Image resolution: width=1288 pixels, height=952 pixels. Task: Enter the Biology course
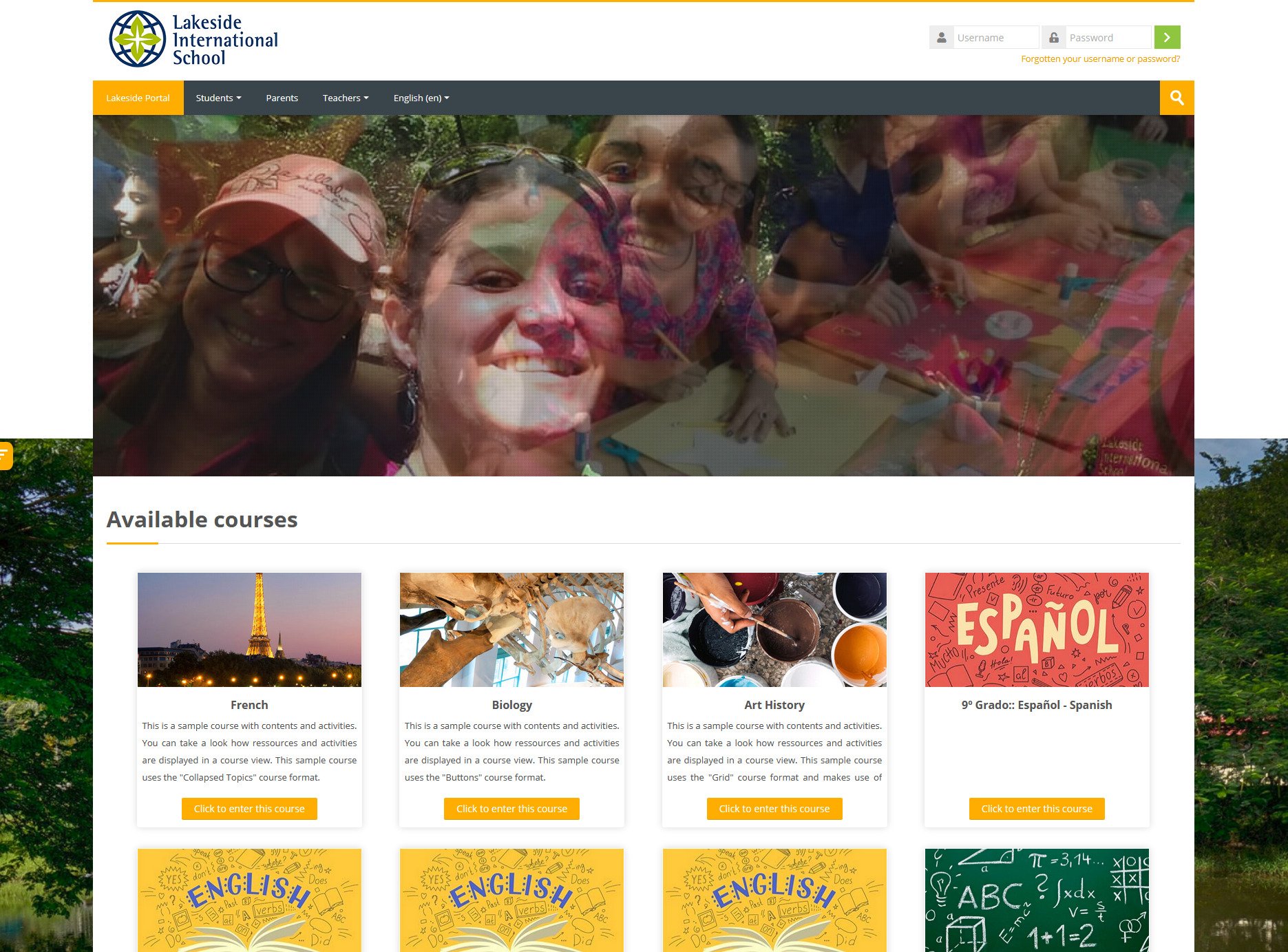point(511,808)
